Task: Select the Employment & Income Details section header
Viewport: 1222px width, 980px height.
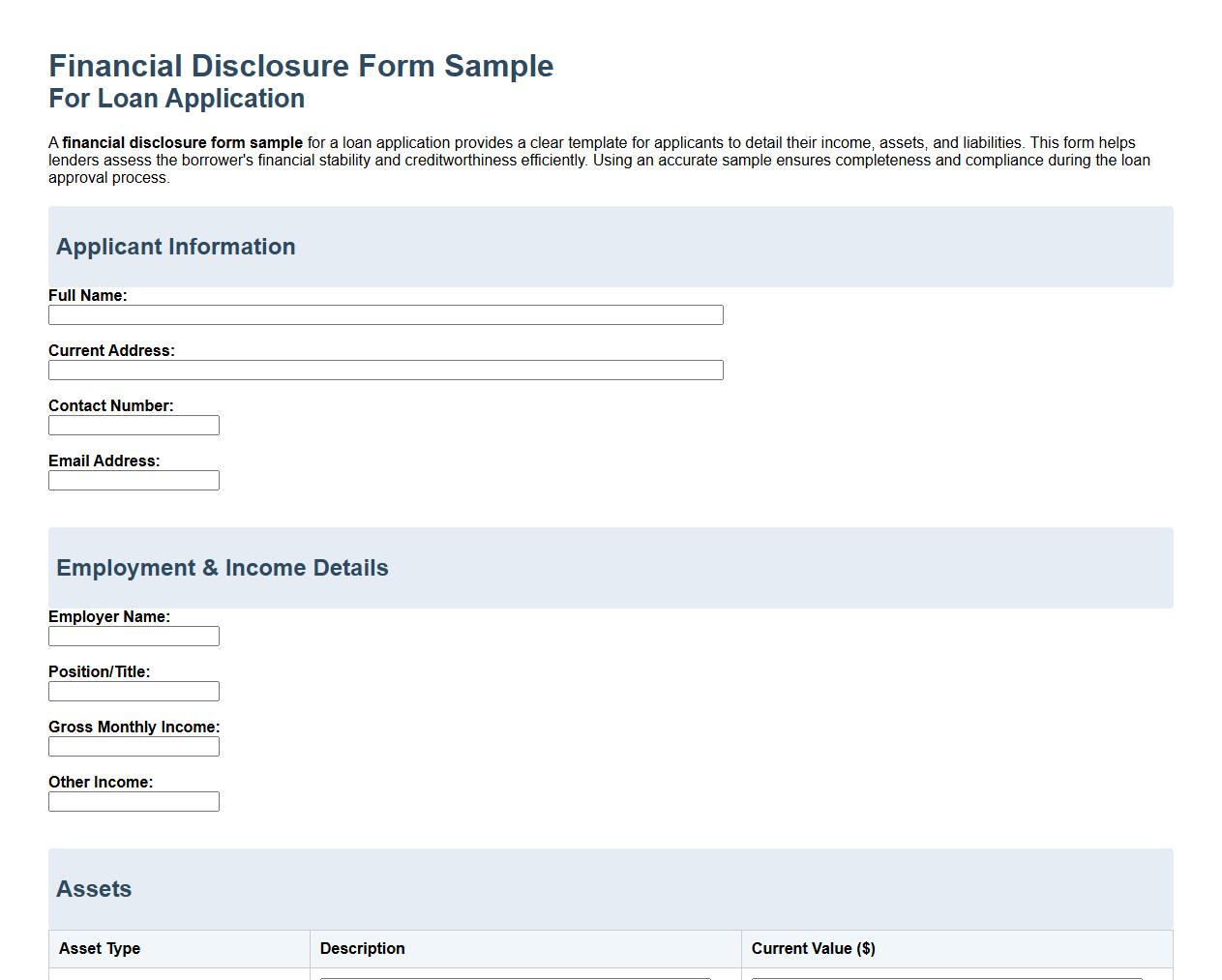Action: 222,568
